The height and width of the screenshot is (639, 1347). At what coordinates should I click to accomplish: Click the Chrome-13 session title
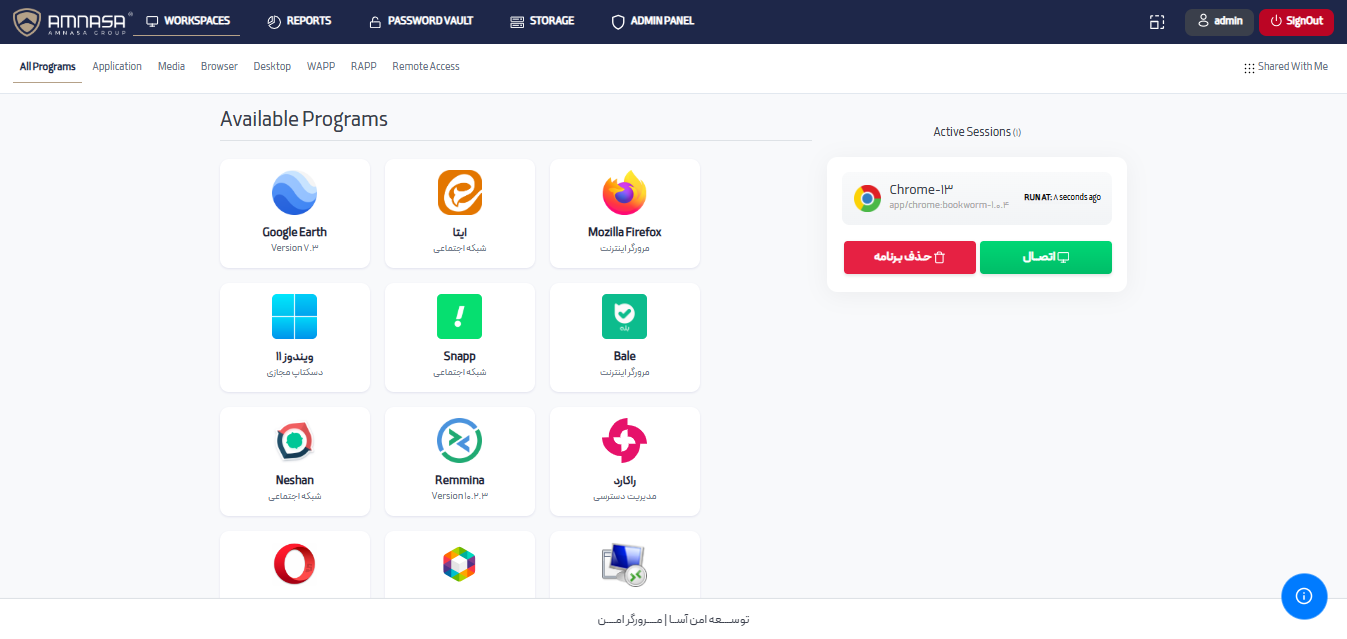(x=922, y=190)
